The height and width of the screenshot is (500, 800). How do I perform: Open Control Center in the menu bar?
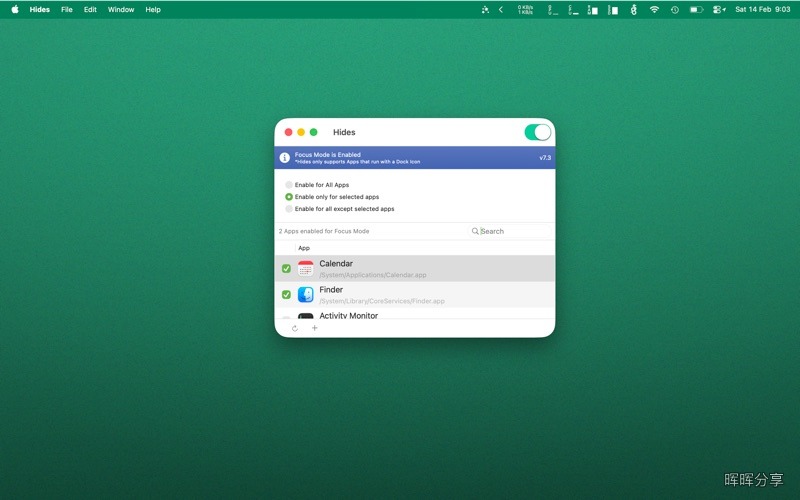719,9
